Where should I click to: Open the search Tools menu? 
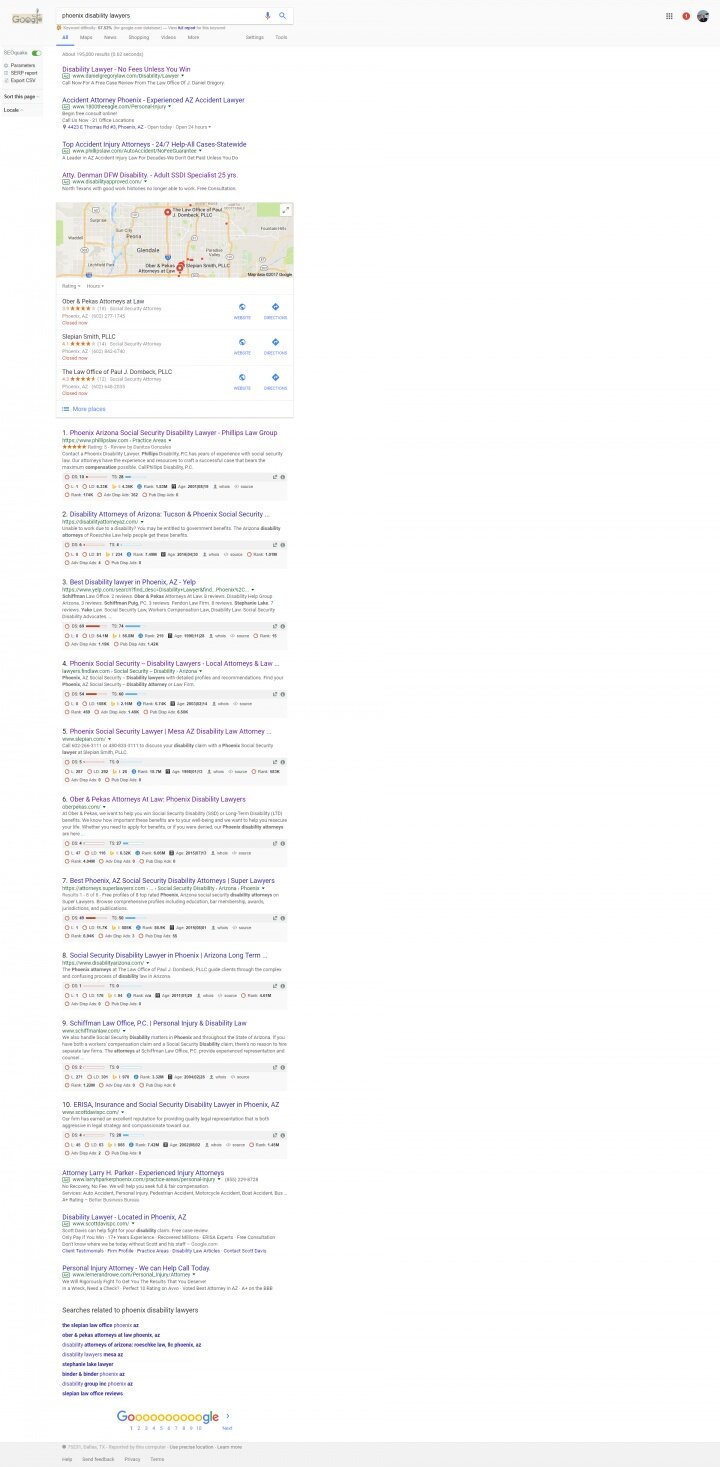281,37
